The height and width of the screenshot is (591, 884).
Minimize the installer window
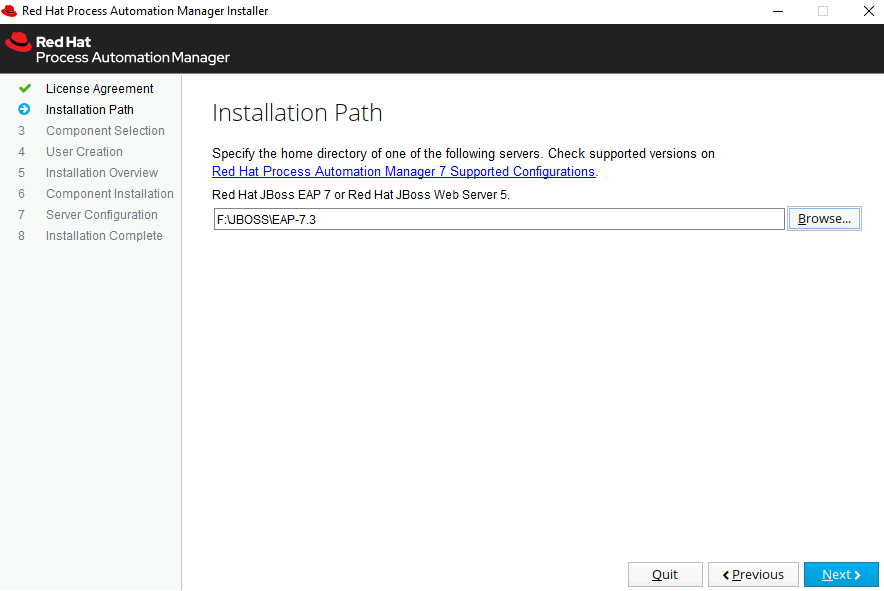click(778, 11)
